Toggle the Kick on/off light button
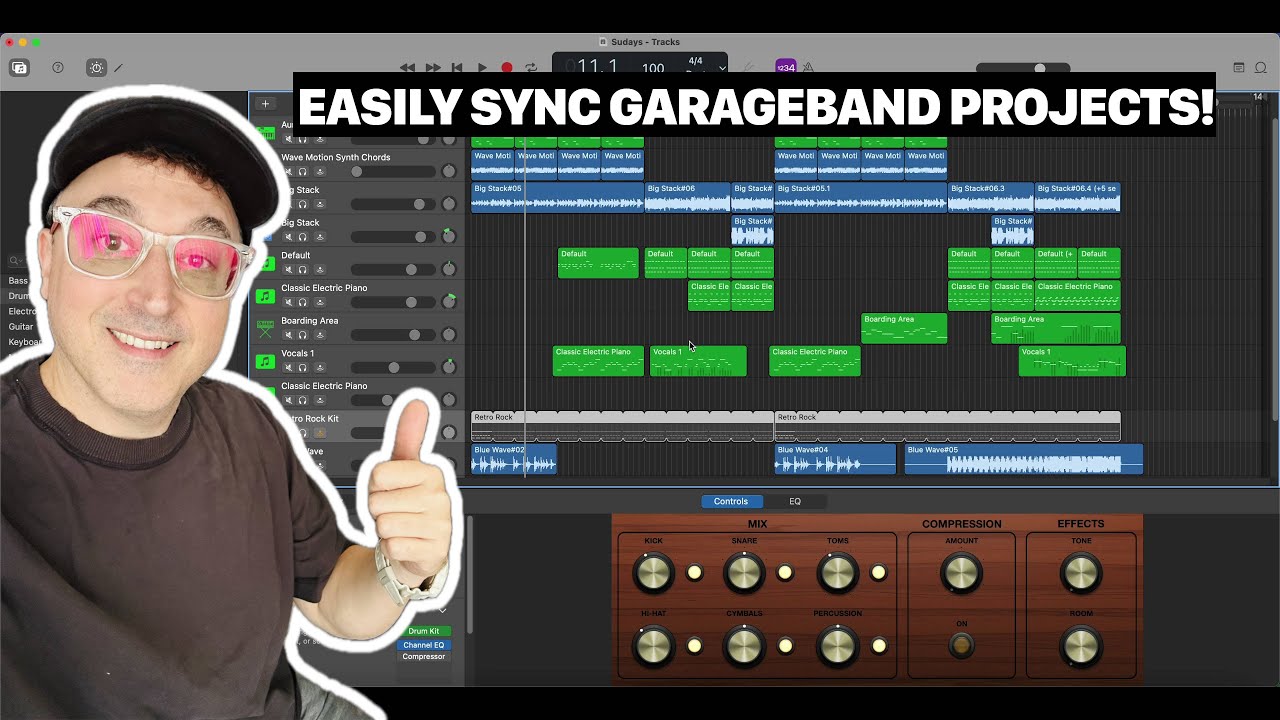 pyautogui.click(x=694, y=573)
